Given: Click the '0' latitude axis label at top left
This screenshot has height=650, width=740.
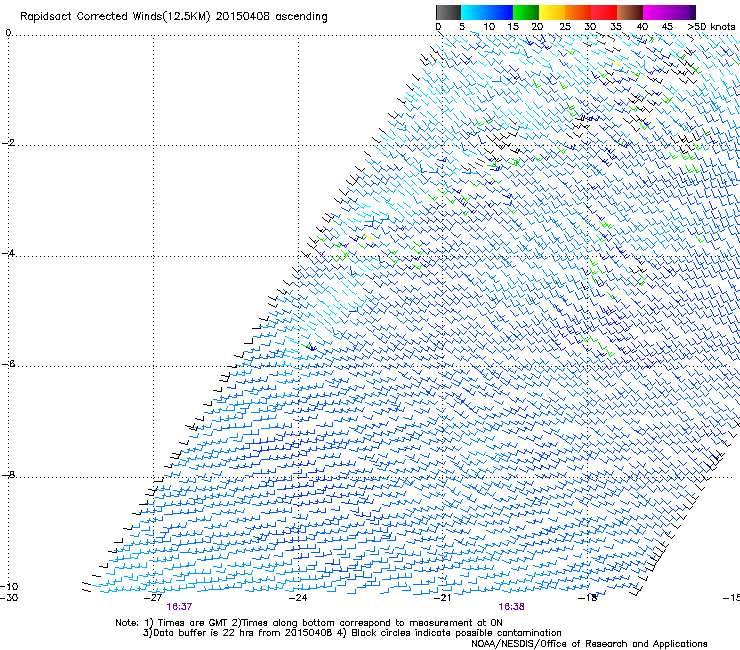Looking at the screenshot, I should coord(8,33).
